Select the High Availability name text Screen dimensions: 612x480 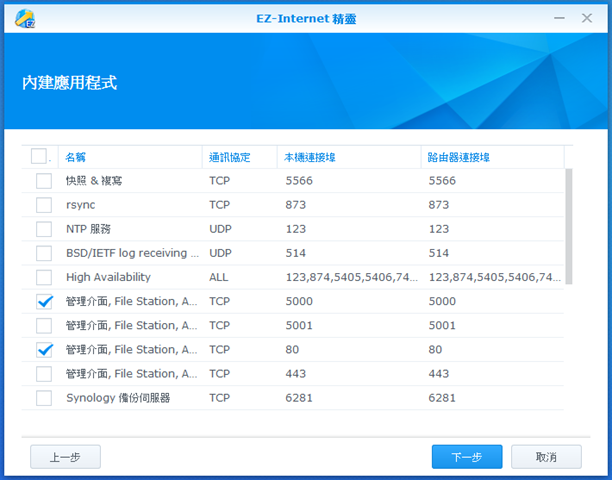(x=108, y=277)
